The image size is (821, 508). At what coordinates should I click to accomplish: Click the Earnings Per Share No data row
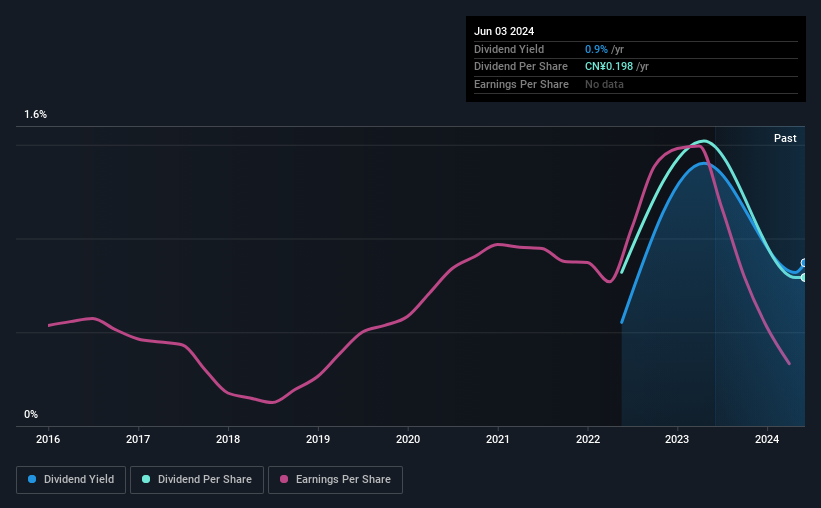pos(636,84)
